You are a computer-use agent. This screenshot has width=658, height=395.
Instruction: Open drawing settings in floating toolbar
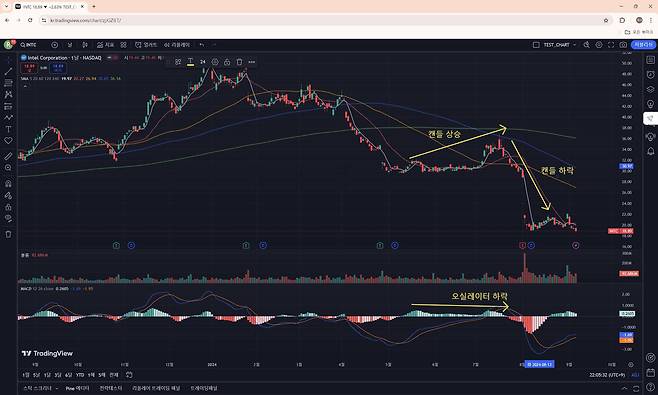[x=215, y=62]
